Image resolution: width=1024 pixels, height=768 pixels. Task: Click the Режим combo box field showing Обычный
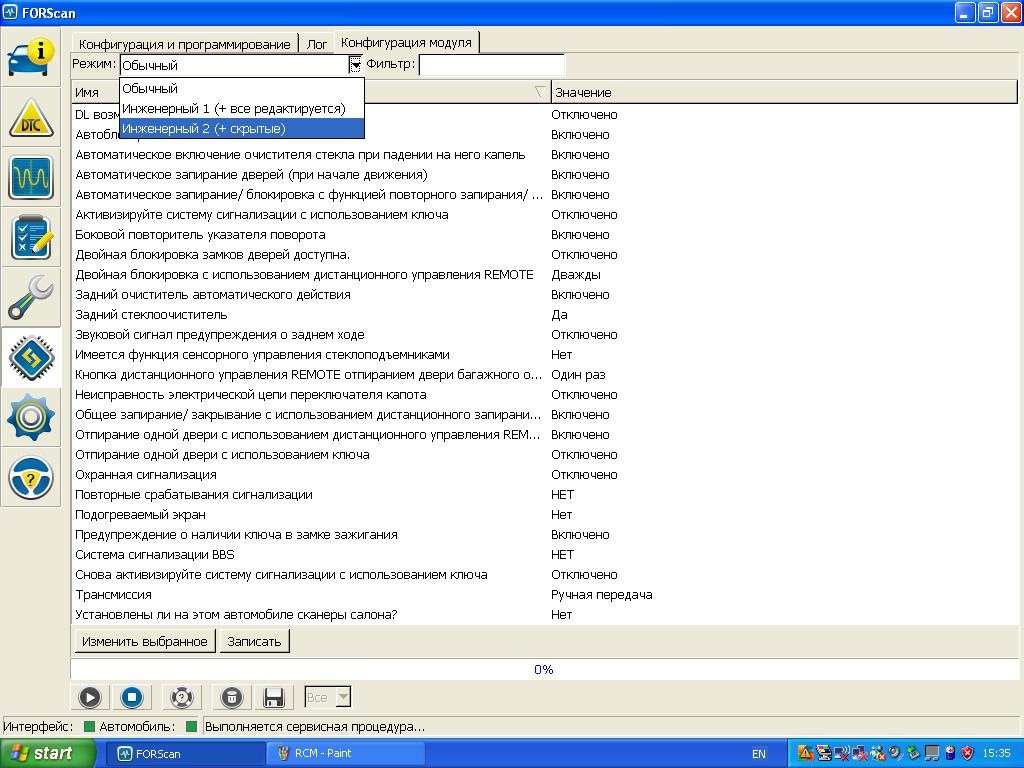click(x=234, y=65)
